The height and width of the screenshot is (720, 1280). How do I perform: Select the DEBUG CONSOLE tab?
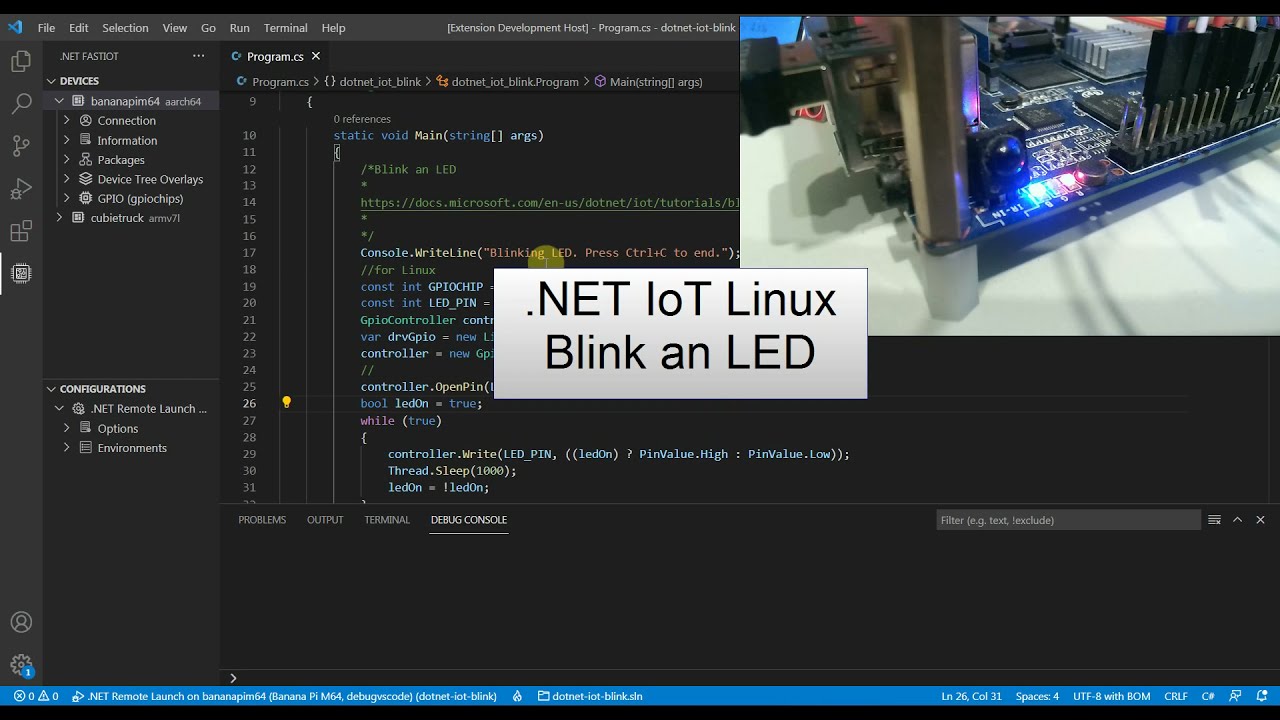[469, 520]
